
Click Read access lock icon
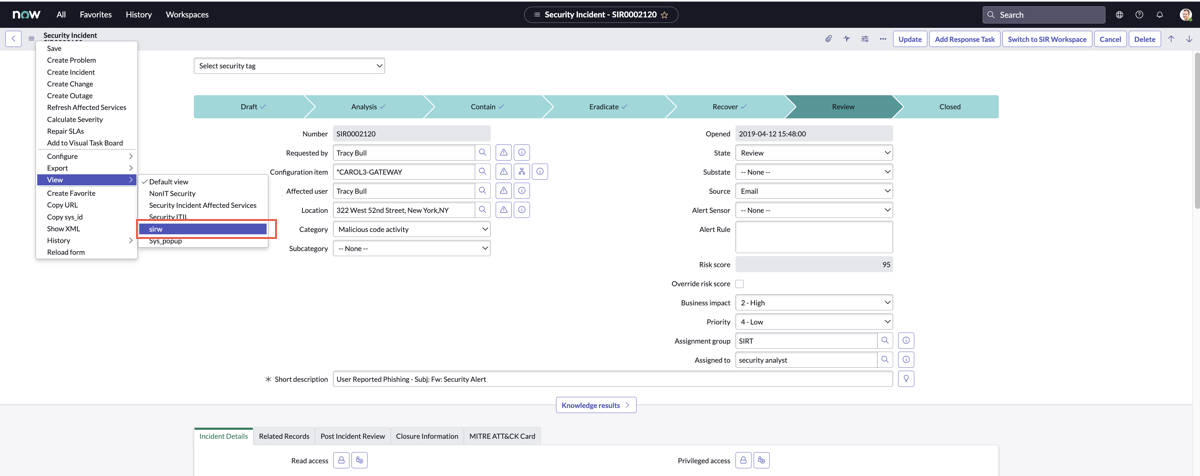tap(341, 460)
